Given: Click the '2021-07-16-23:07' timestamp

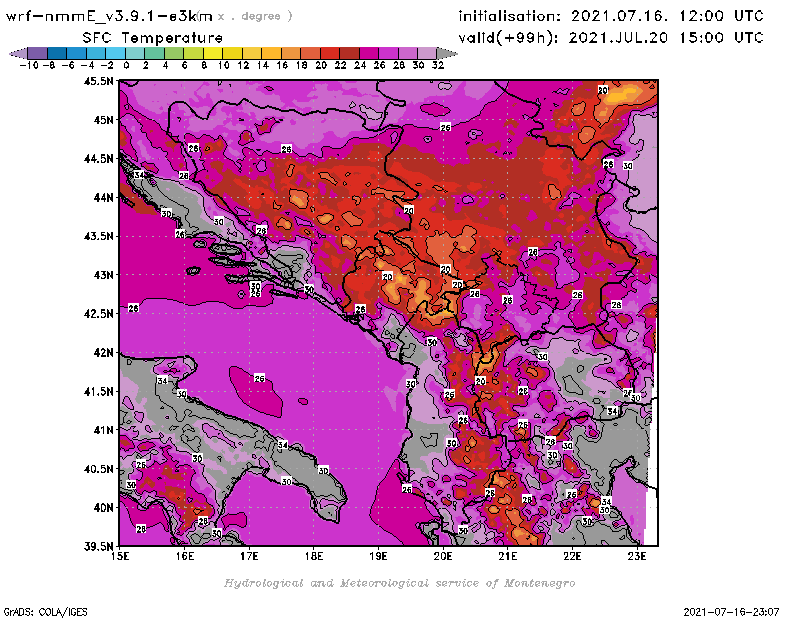Looking at the screenshot, I should point(731,612).
